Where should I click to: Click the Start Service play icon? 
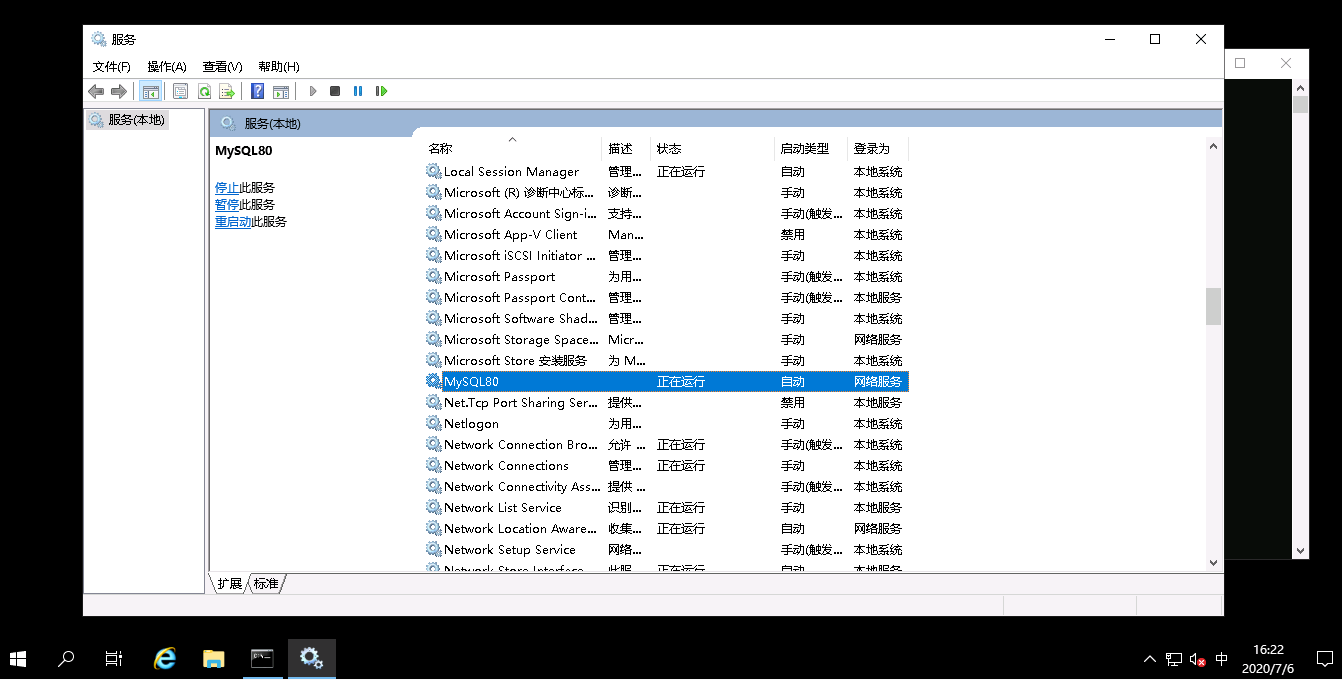point(313,91)
